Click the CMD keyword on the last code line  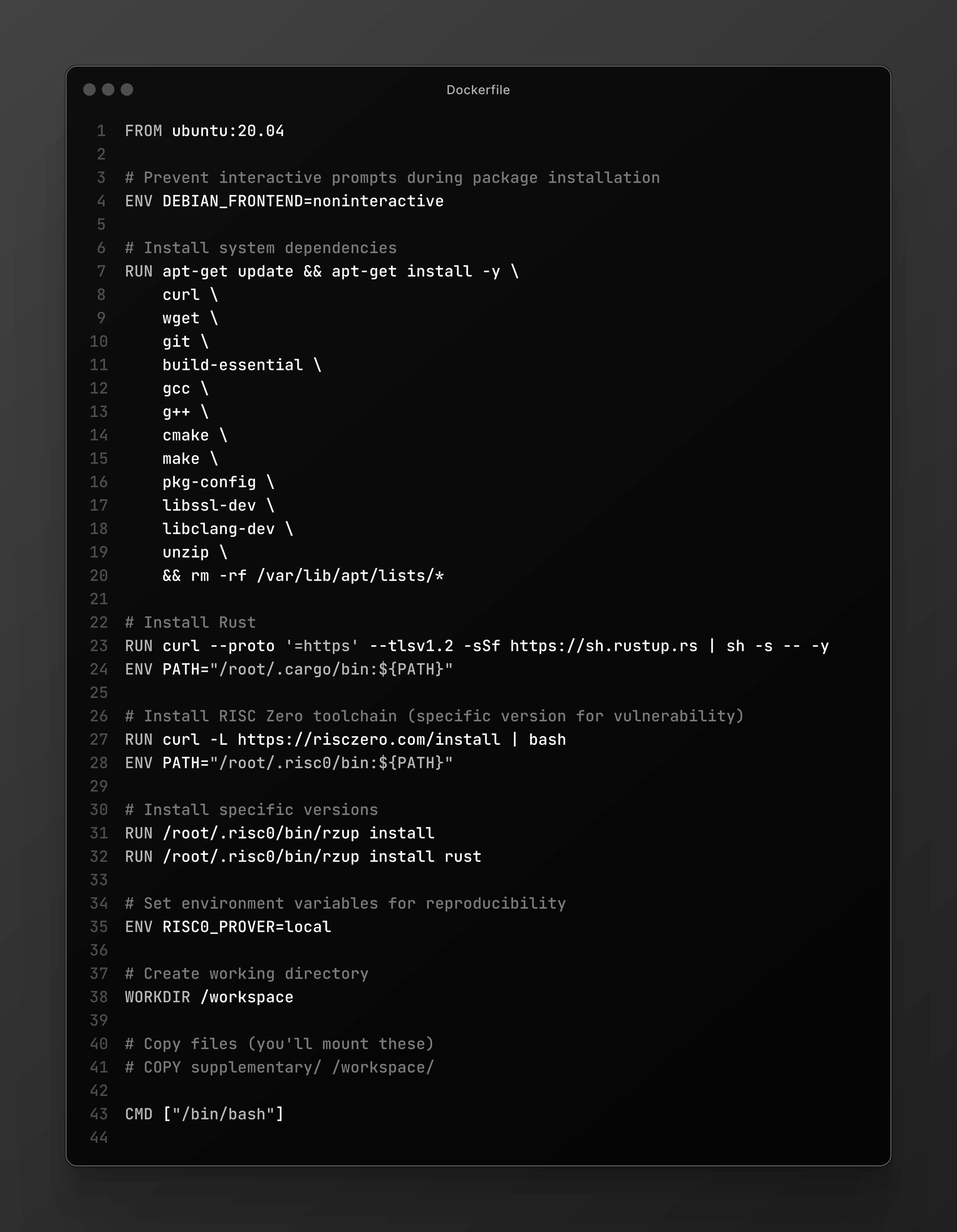[139, 1114]
